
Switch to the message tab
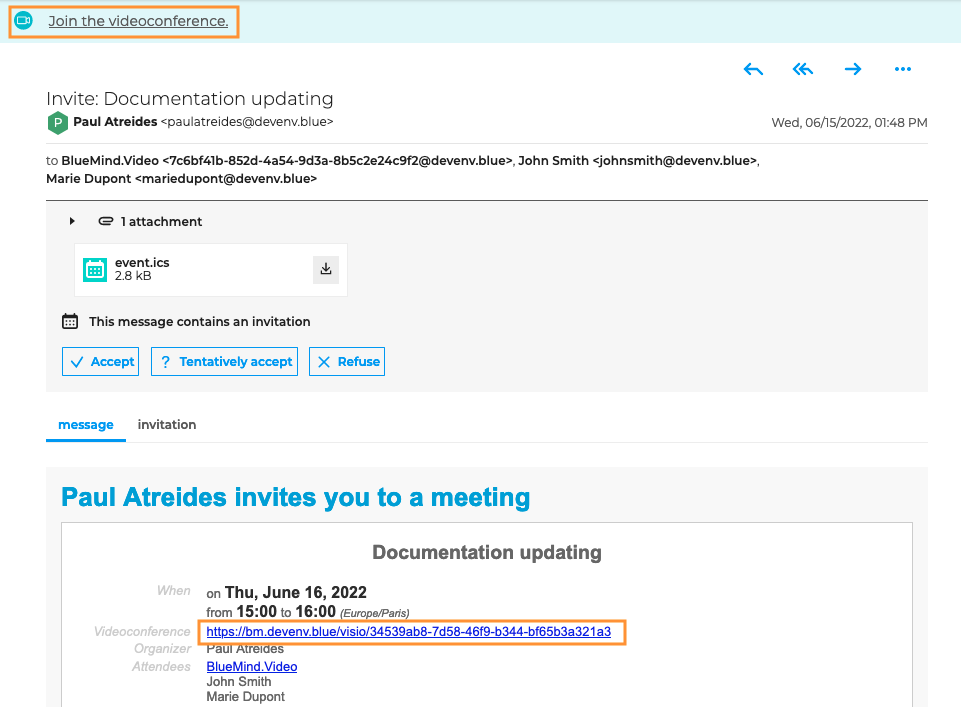coord(86,425)
